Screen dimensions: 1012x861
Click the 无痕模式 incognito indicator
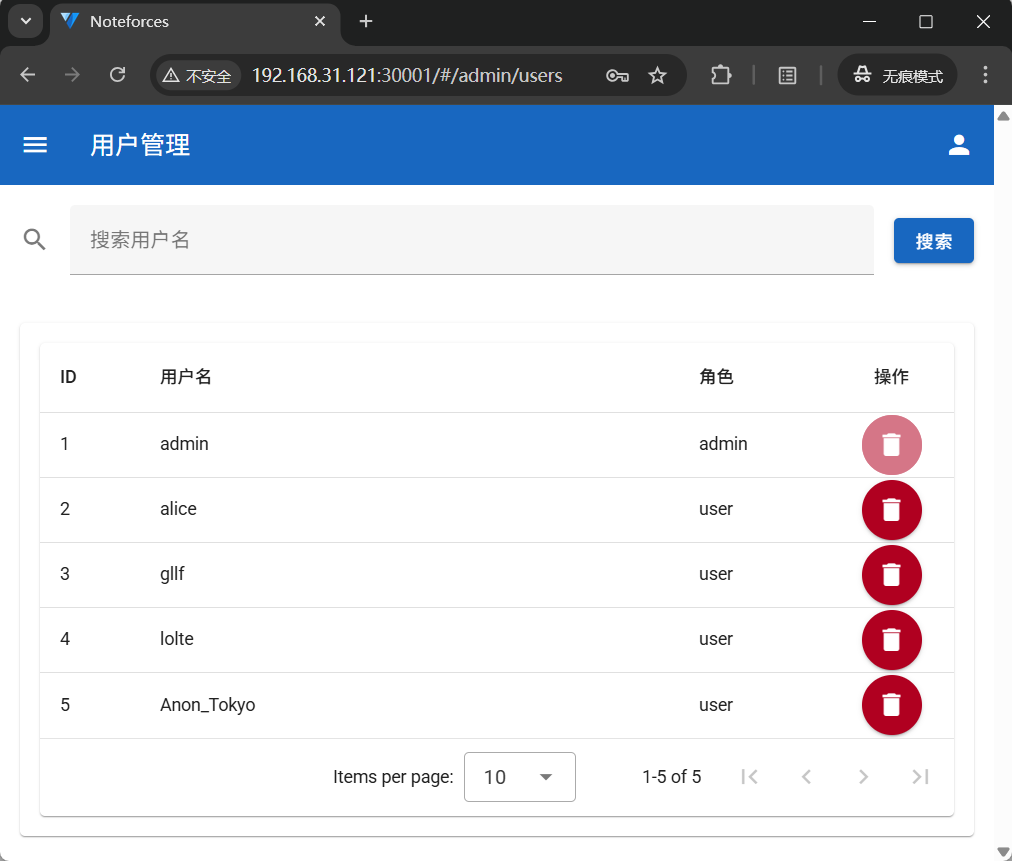(897, 76)
